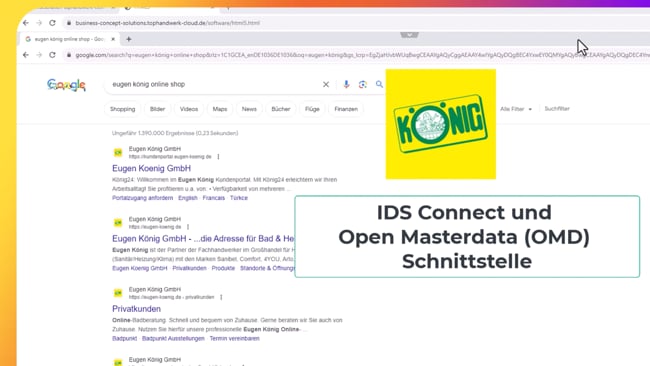Image resolution: width=650 pixels, height=366 pixels.
Task: Open three-dot menu of kundenportal result
Action: 218,157
